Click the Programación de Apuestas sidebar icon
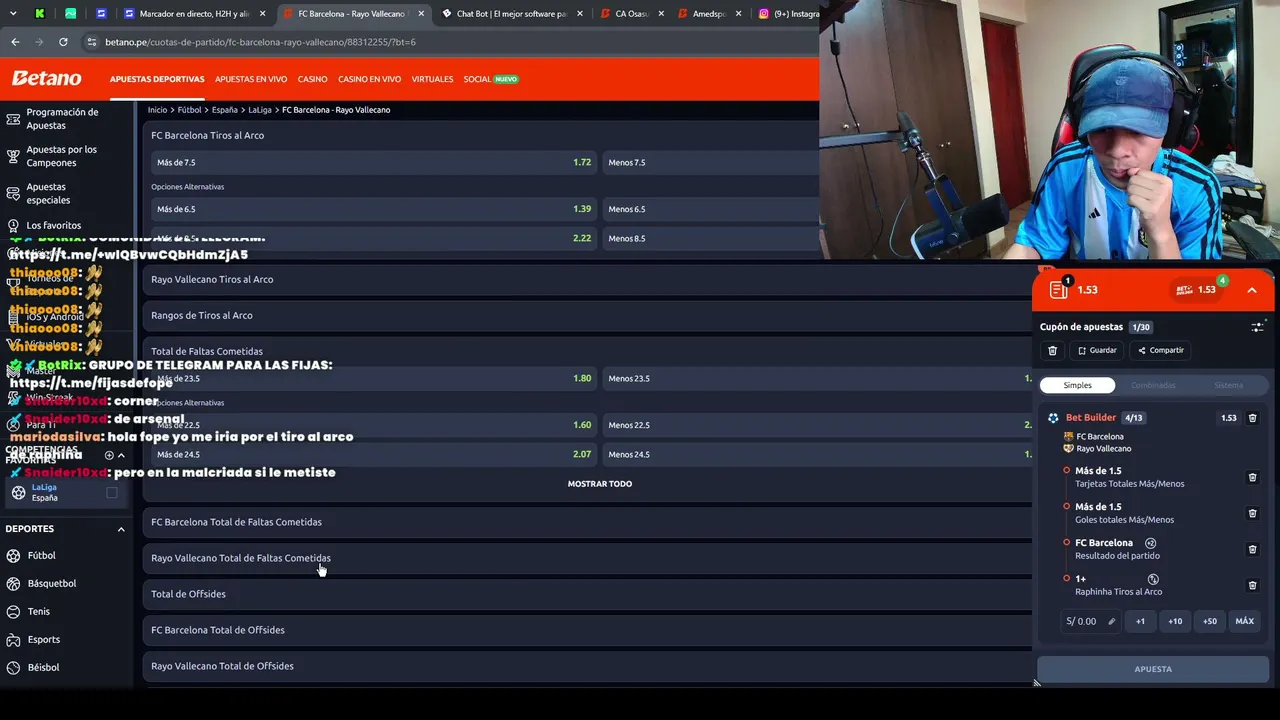1280x720 pixels. point(13,119)
